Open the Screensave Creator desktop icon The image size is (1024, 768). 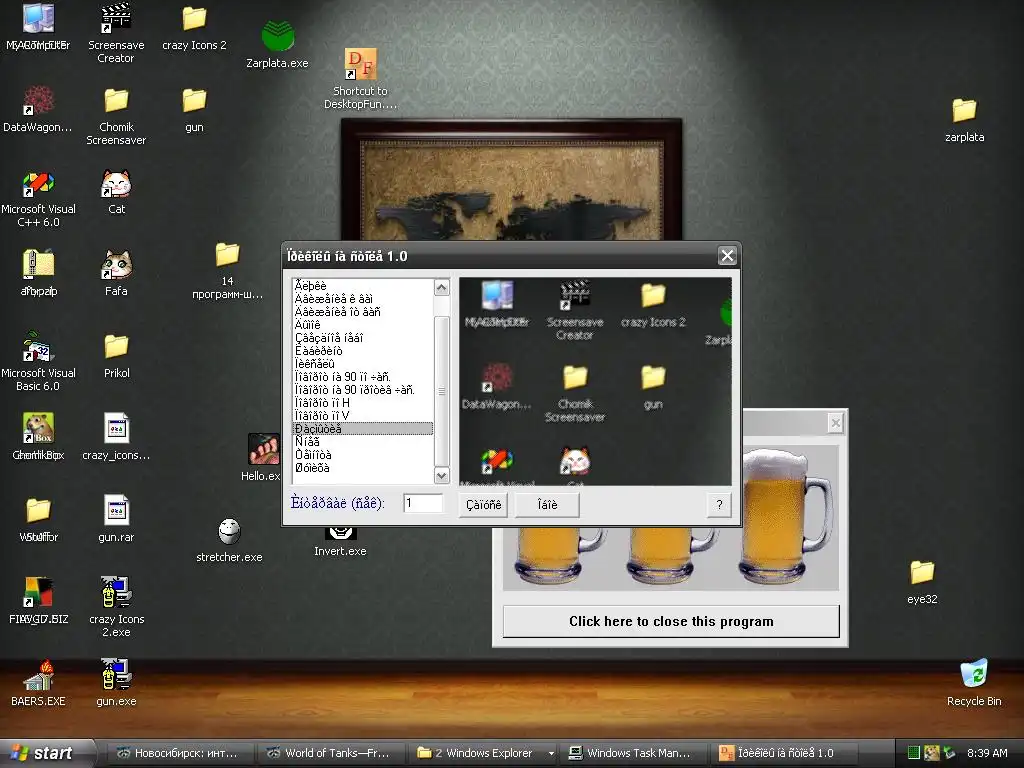(116, 33)
